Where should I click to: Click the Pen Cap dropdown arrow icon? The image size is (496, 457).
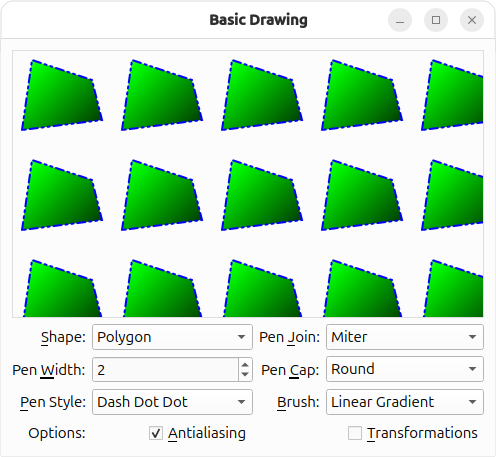tap(472, 369)
